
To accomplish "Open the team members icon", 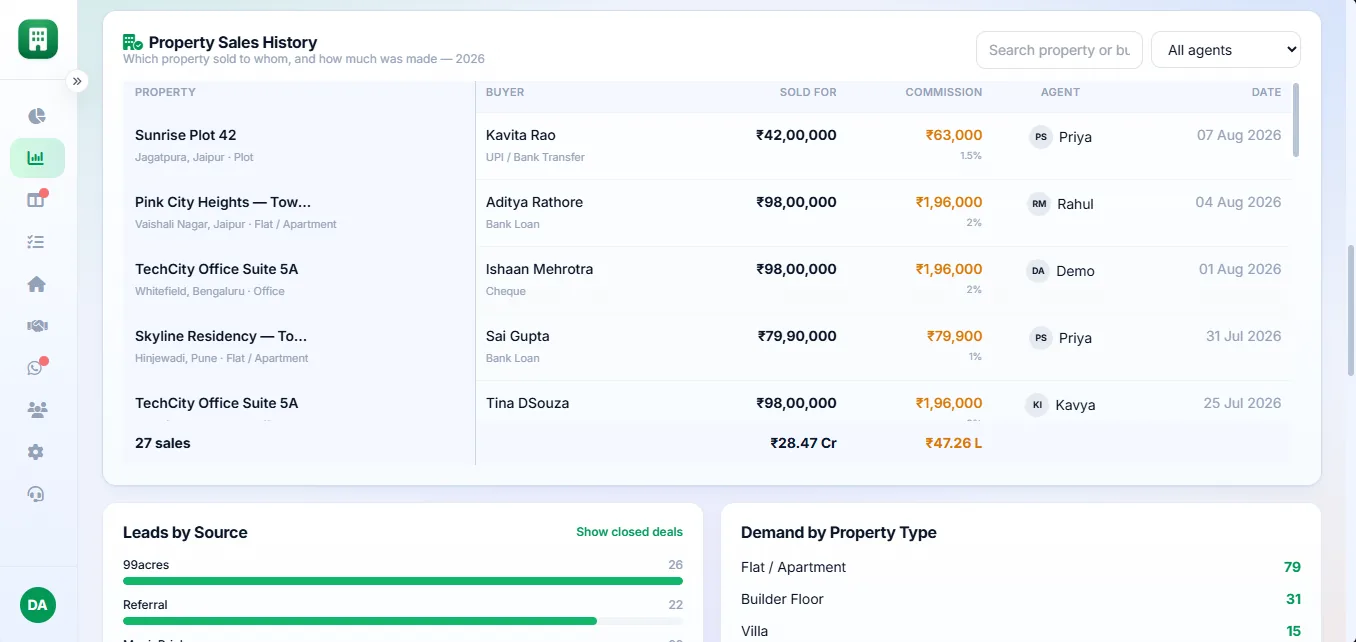I will click(37, 410).
